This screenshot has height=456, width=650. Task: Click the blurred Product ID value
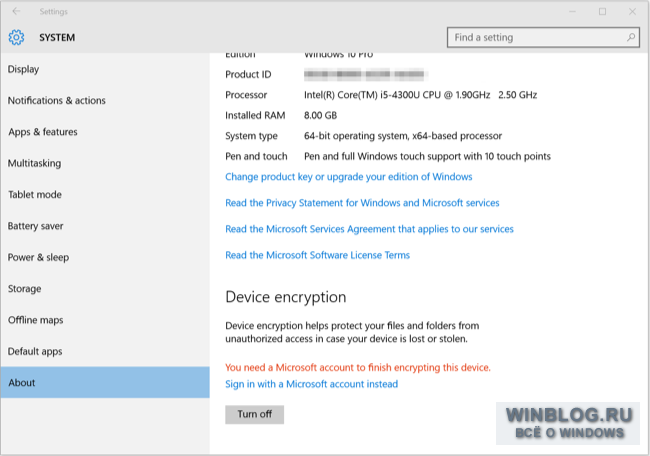coord(366,75)
